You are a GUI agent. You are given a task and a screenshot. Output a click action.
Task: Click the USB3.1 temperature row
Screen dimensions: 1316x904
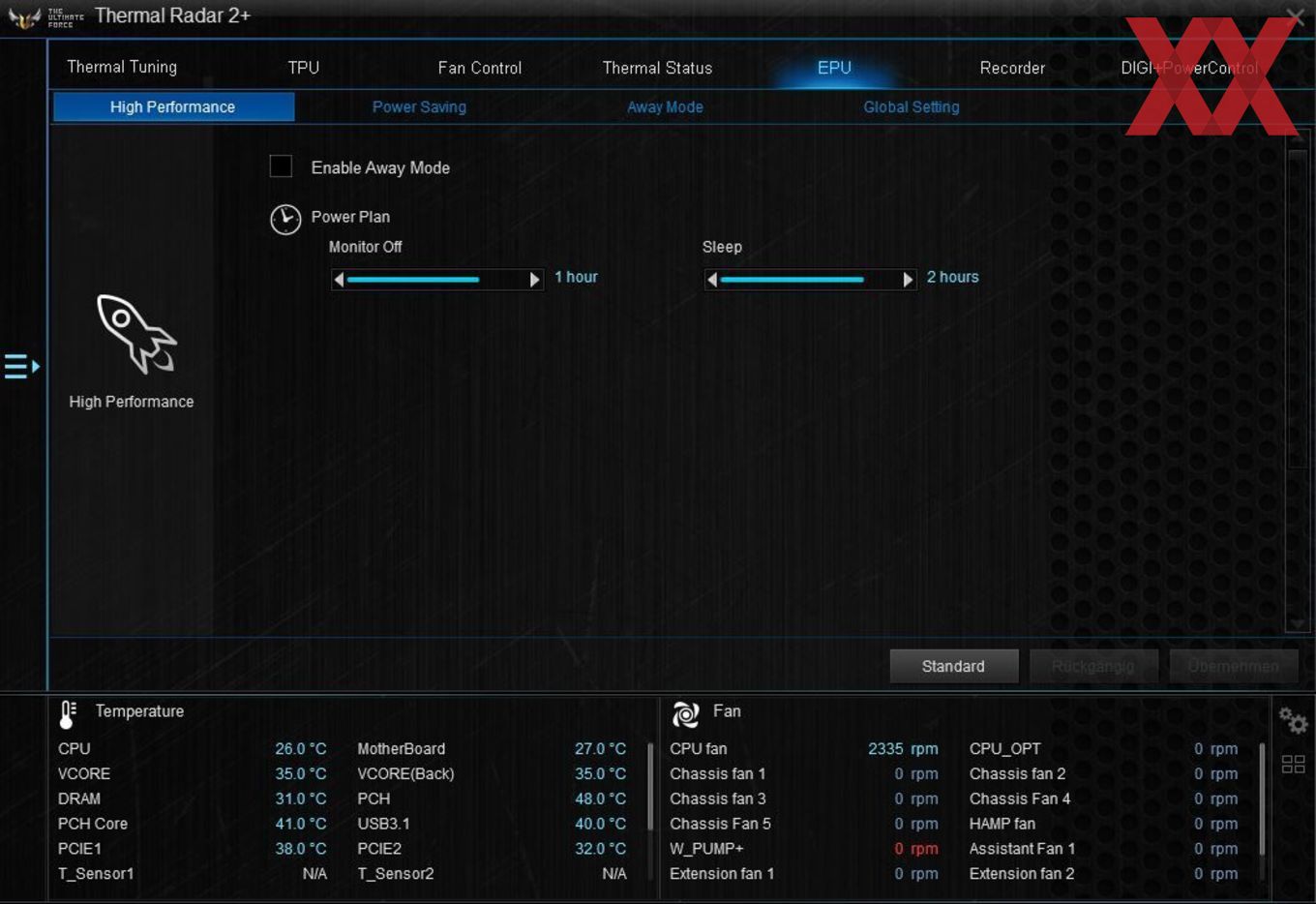[x=492, y=824]
